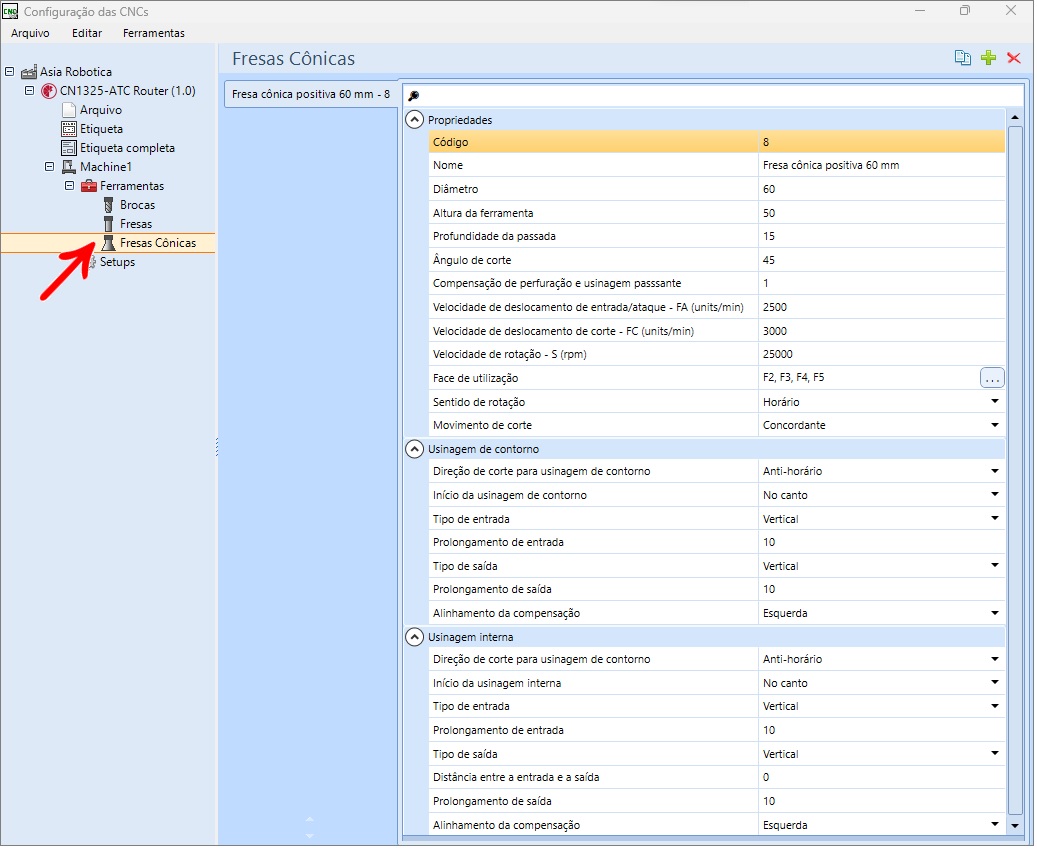Click the vertical scrollbar thumb in properties
This screenshot has height=849, width=1037.
click(x=1016, y=471)
